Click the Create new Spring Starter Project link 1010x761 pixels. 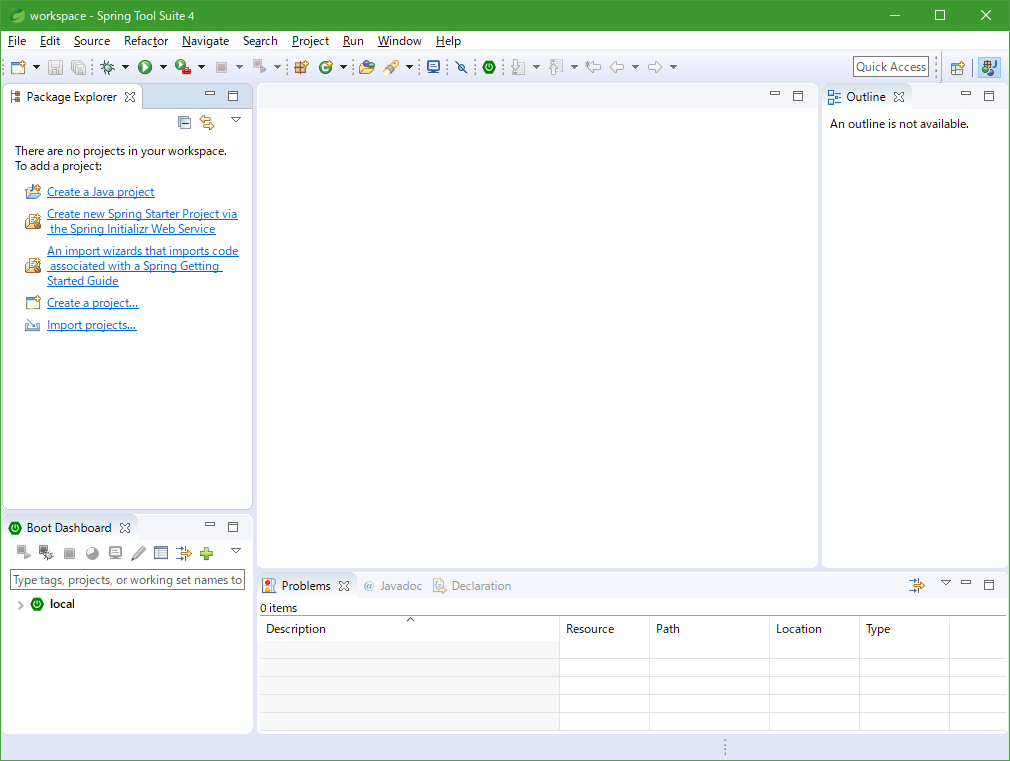(x=142, y=221)
